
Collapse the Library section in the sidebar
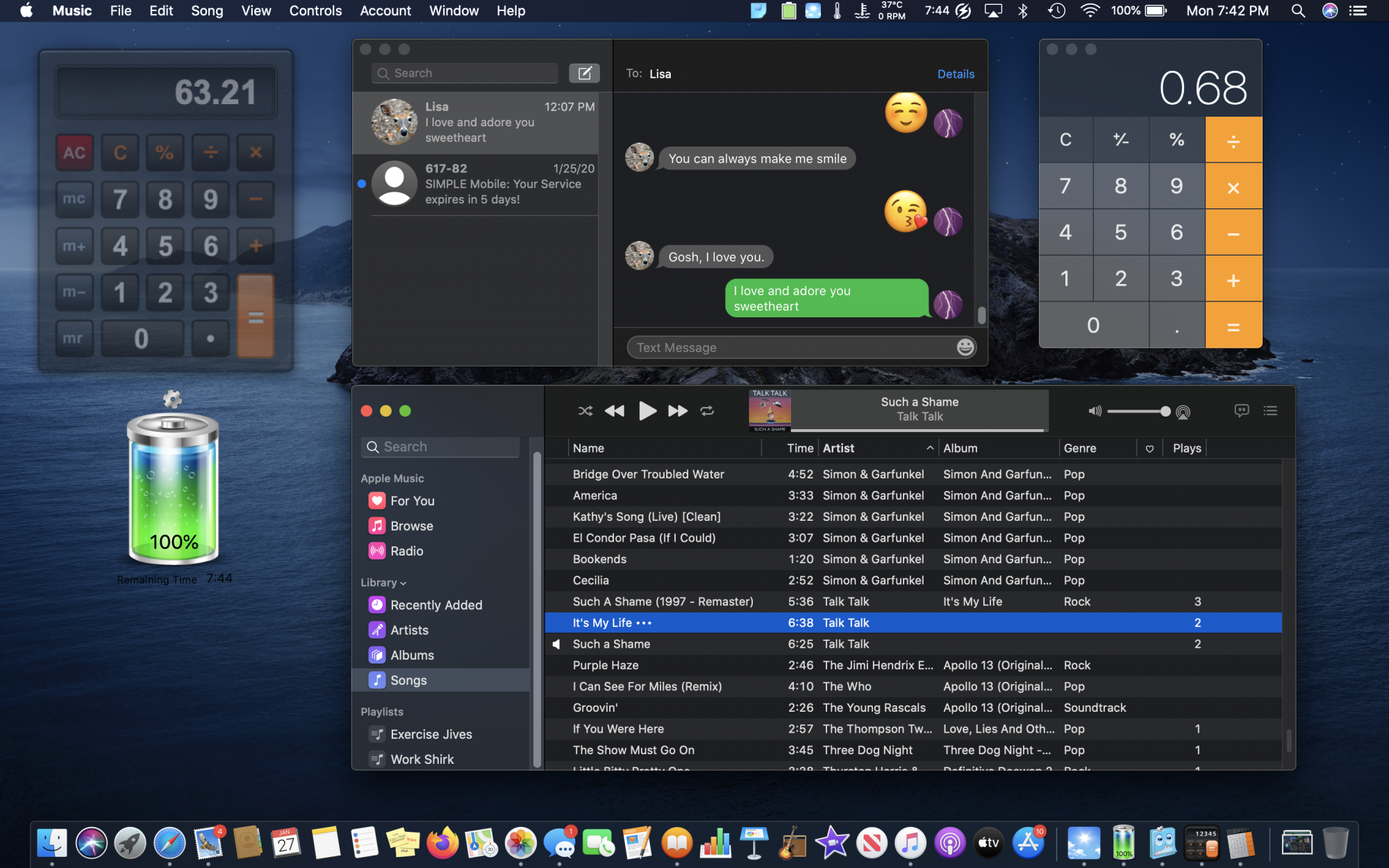[403, 583]
